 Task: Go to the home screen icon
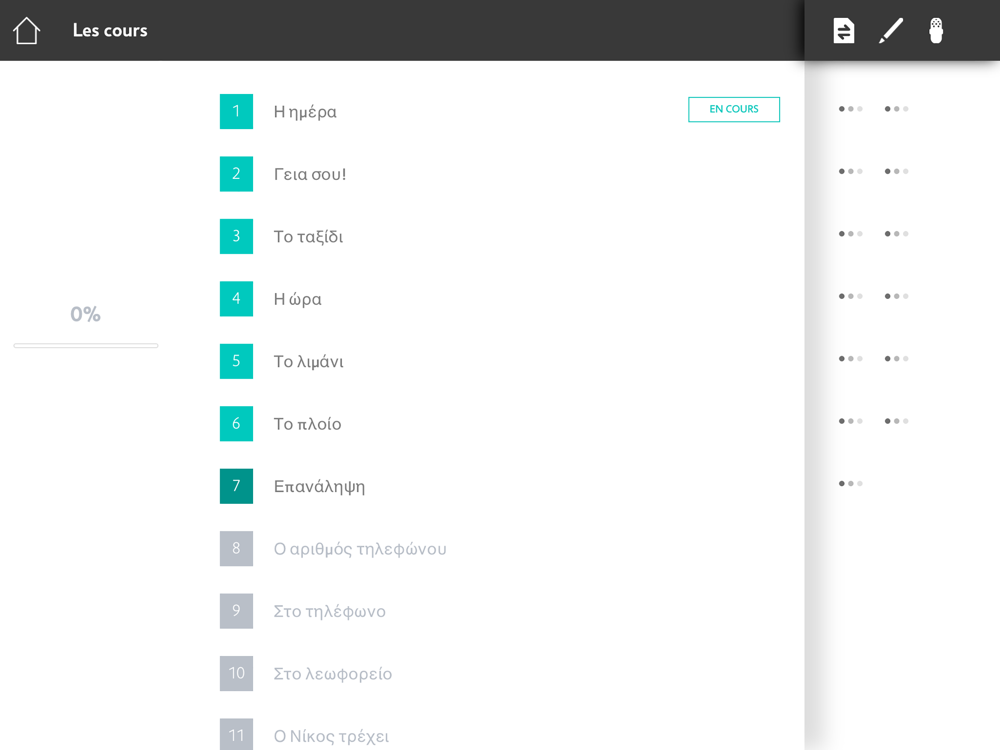pos(26,30)
